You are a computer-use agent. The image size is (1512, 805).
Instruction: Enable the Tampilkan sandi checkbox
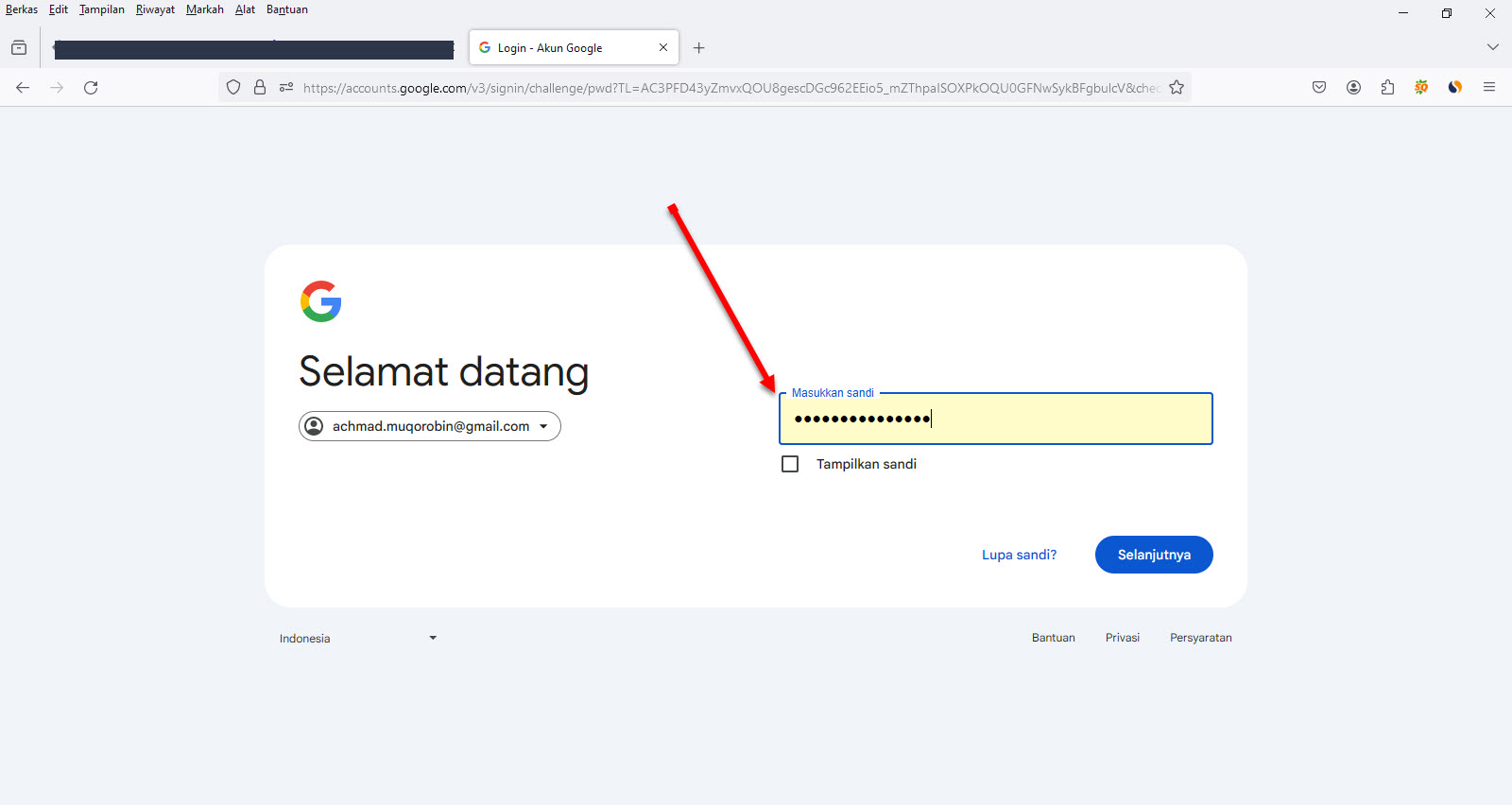790,464
